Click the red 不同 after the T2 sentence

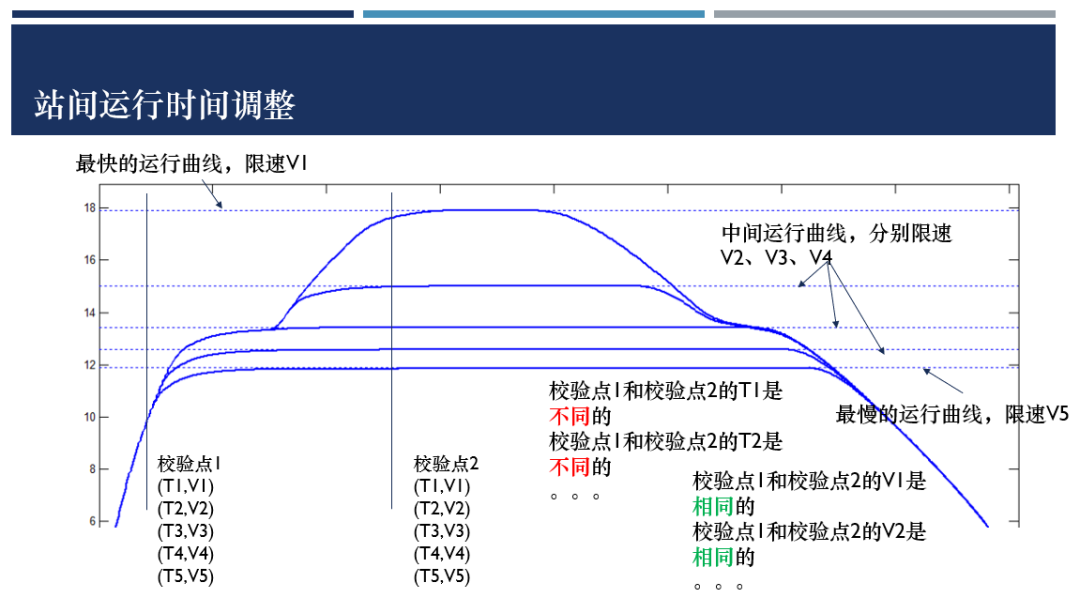(x=570, y=467)
